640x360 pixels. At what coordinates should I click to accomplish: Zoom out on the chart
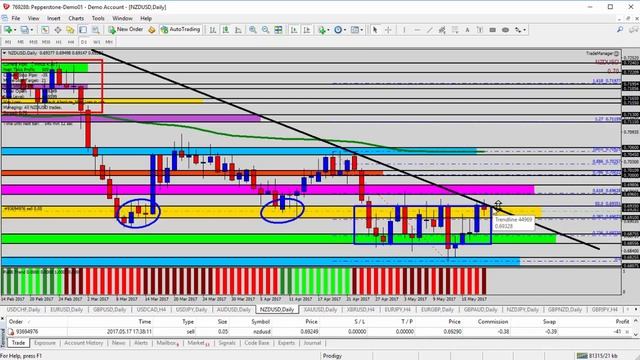tap(266, 30)
